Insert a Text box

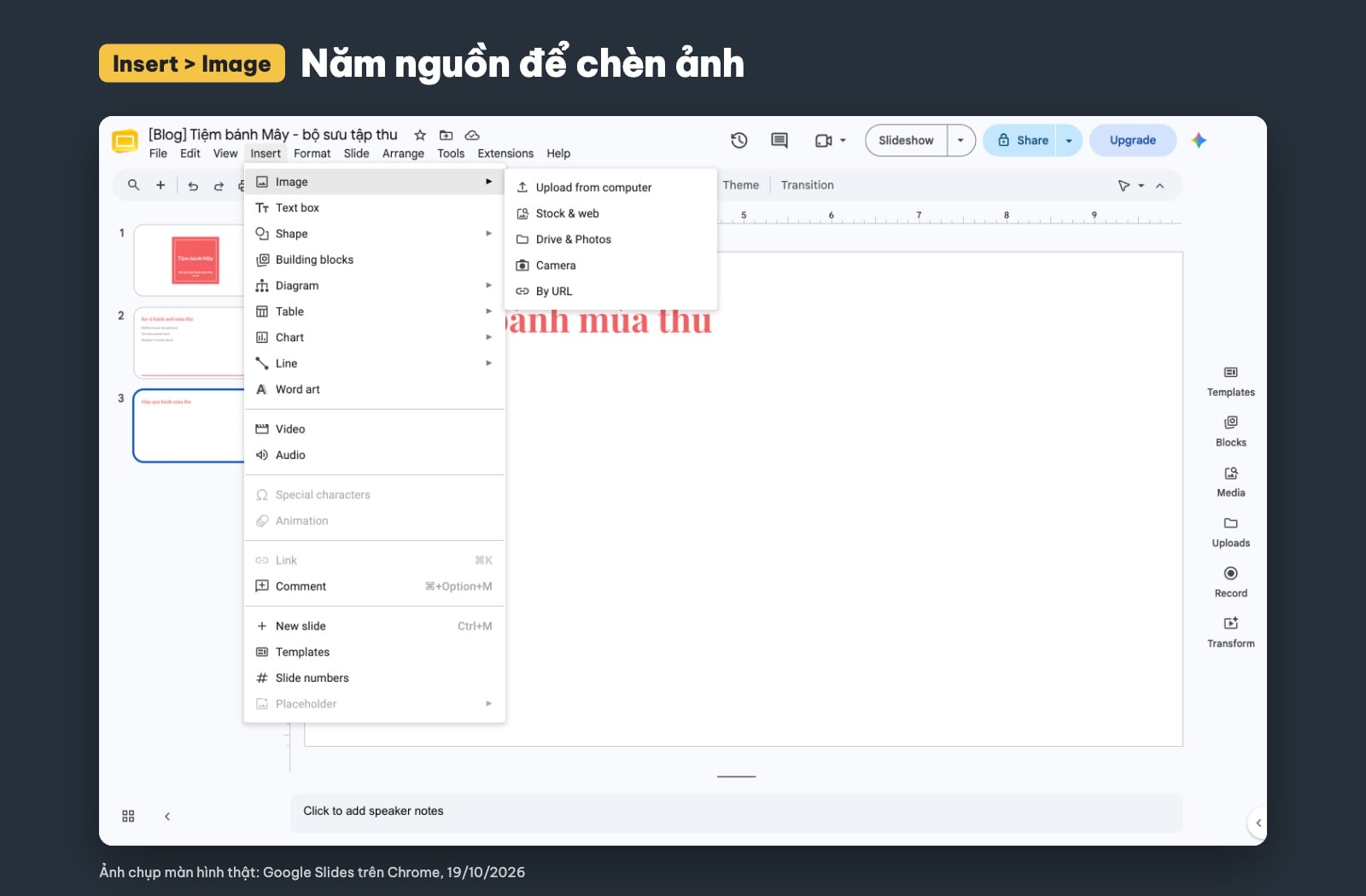tap(375, 208)
